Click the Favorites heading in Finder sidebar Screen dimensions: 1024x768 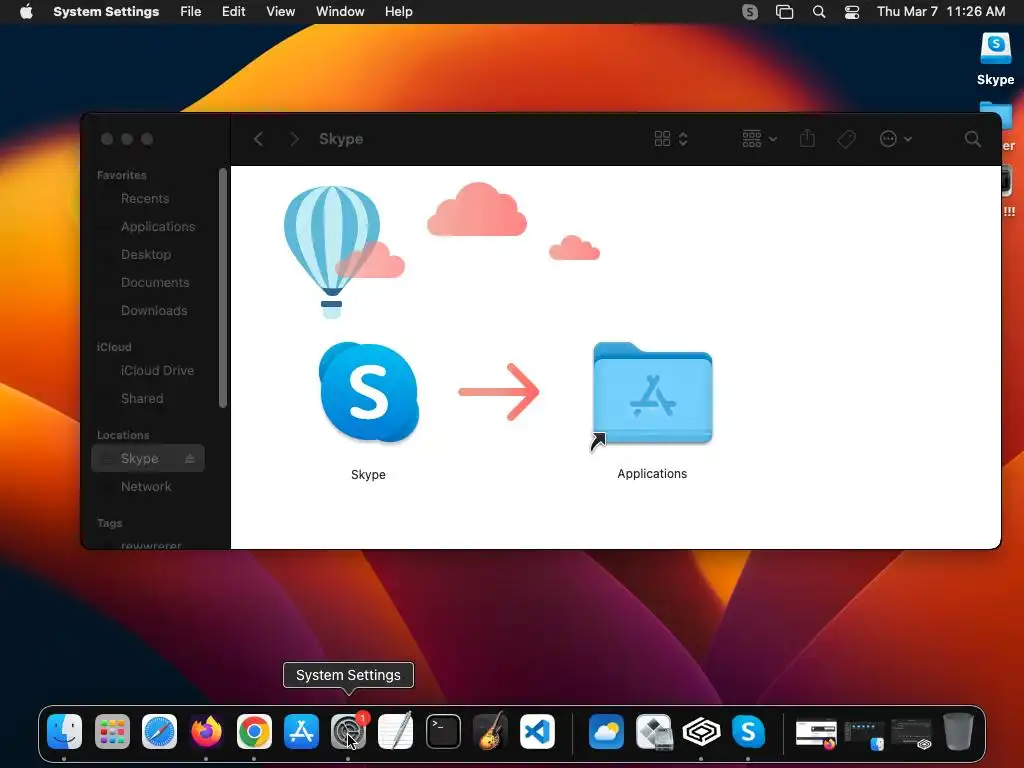(x=121, y=175)
